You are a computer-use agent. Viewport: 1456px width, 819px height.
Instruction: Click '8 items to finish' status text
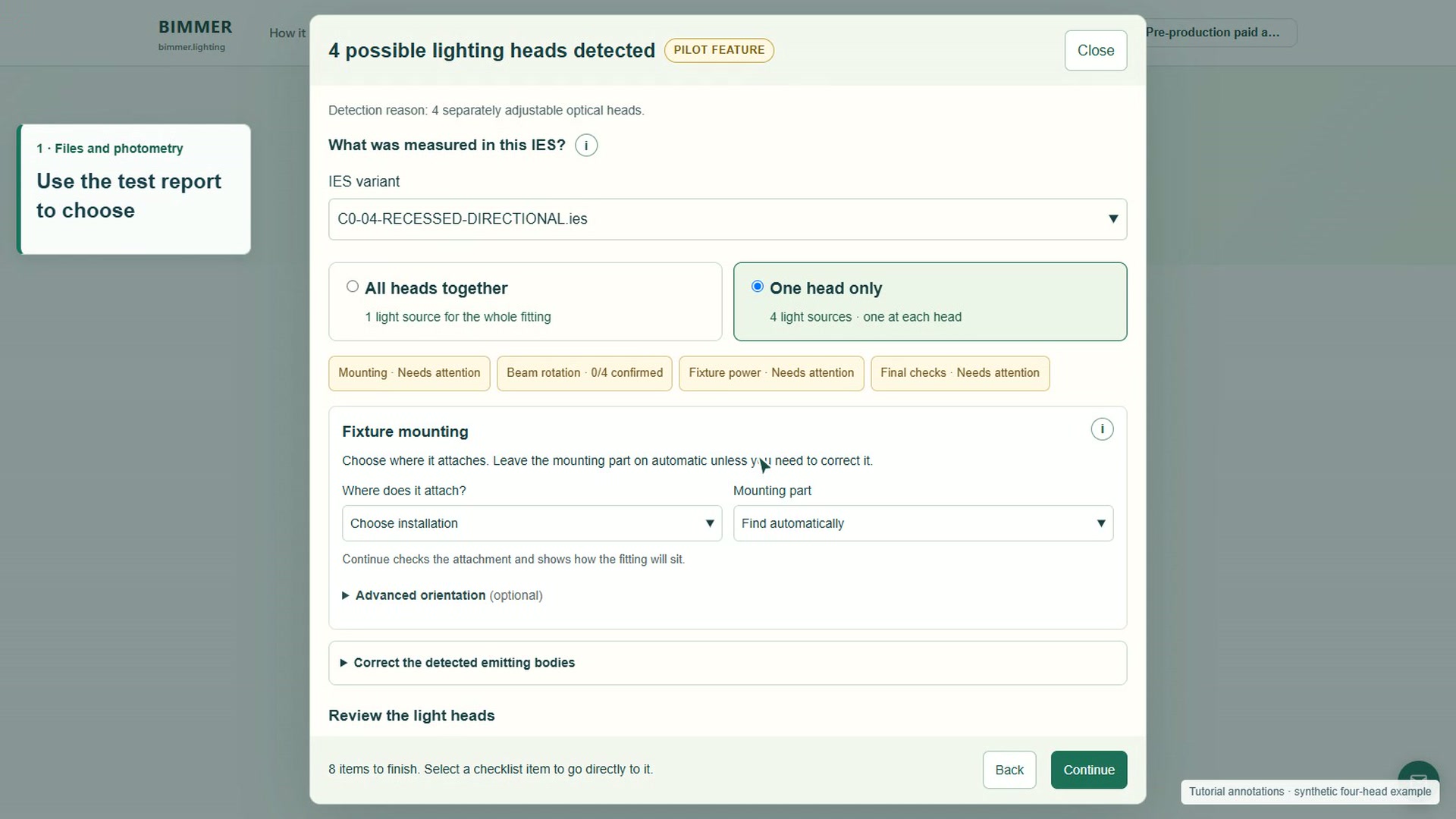(491, 769)
